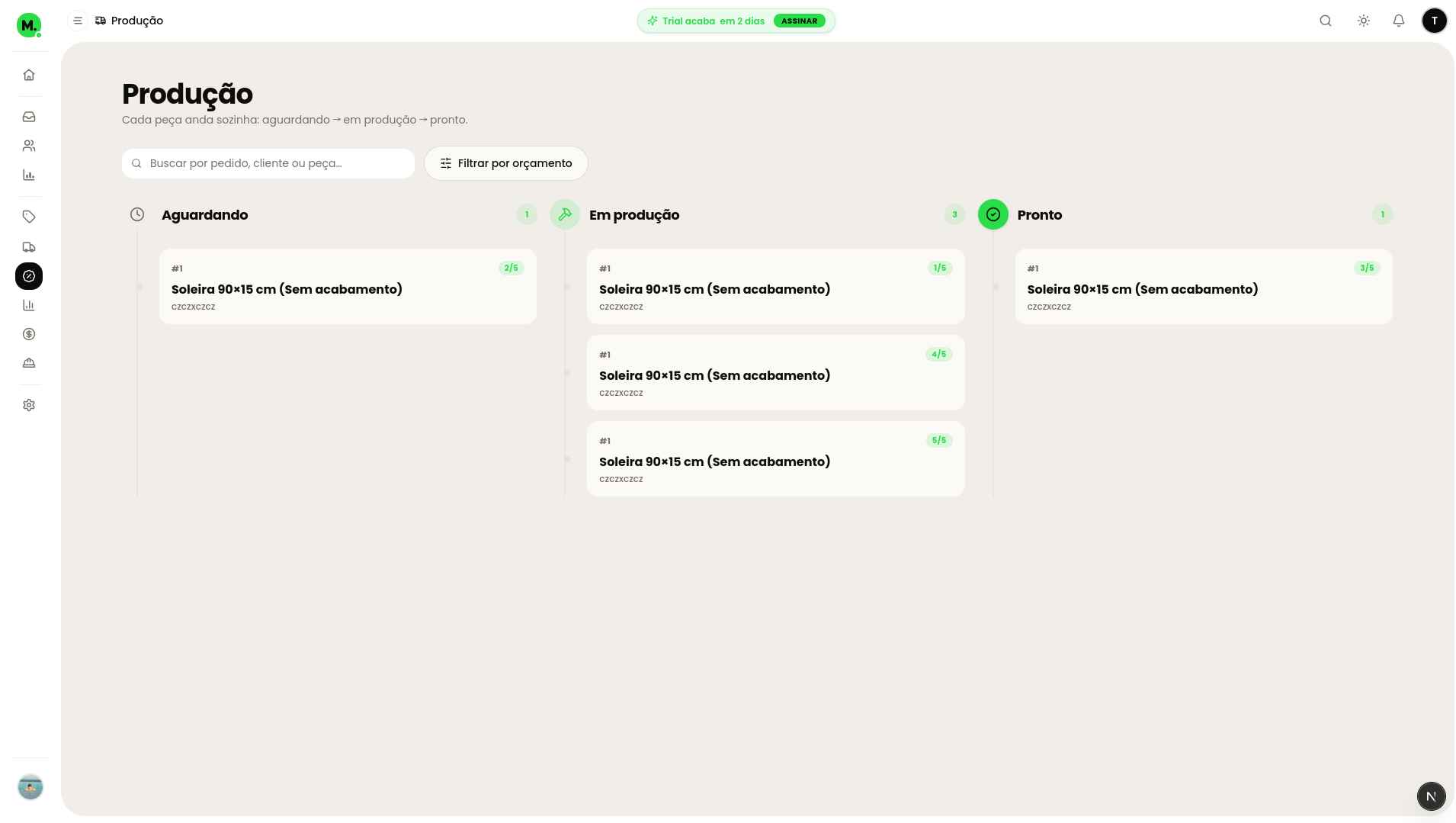Focus the Buscar por pedido search field

pyautogui.click(x=268, y=163)
